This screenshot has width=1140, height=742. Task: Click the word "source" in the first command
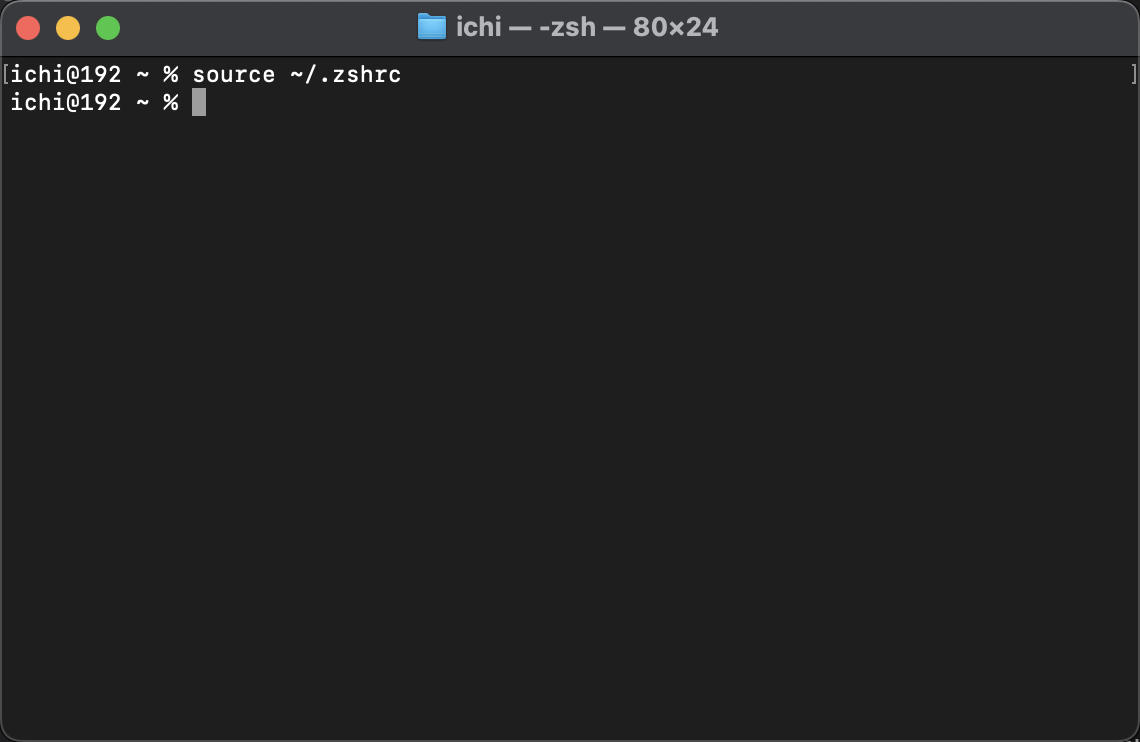point(233,75)
